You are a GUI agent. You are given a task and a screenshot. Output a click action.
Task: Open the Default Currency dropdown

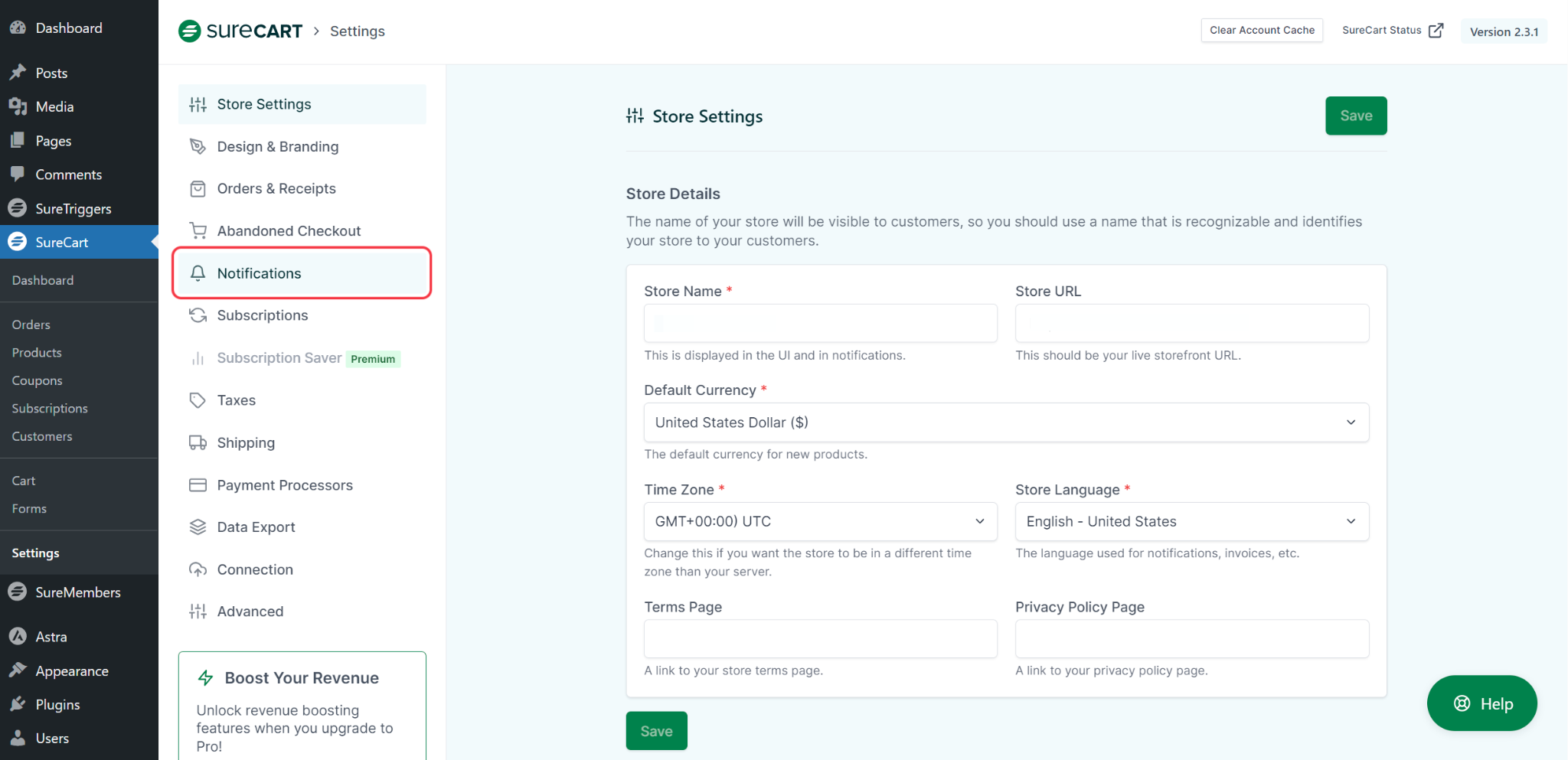1006,422
